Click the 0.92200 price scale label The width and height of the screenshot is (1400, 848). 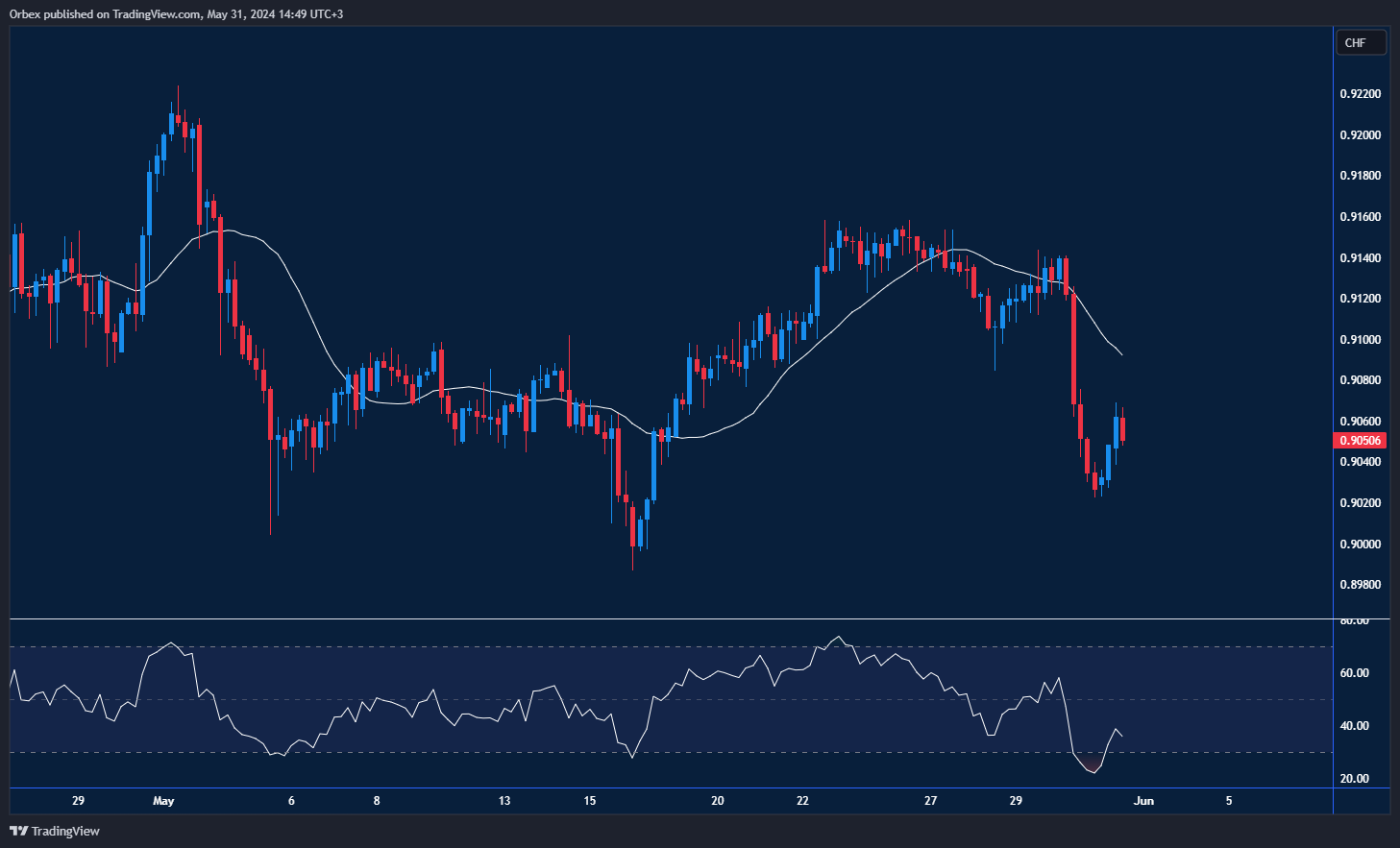tap(1360, 94)
